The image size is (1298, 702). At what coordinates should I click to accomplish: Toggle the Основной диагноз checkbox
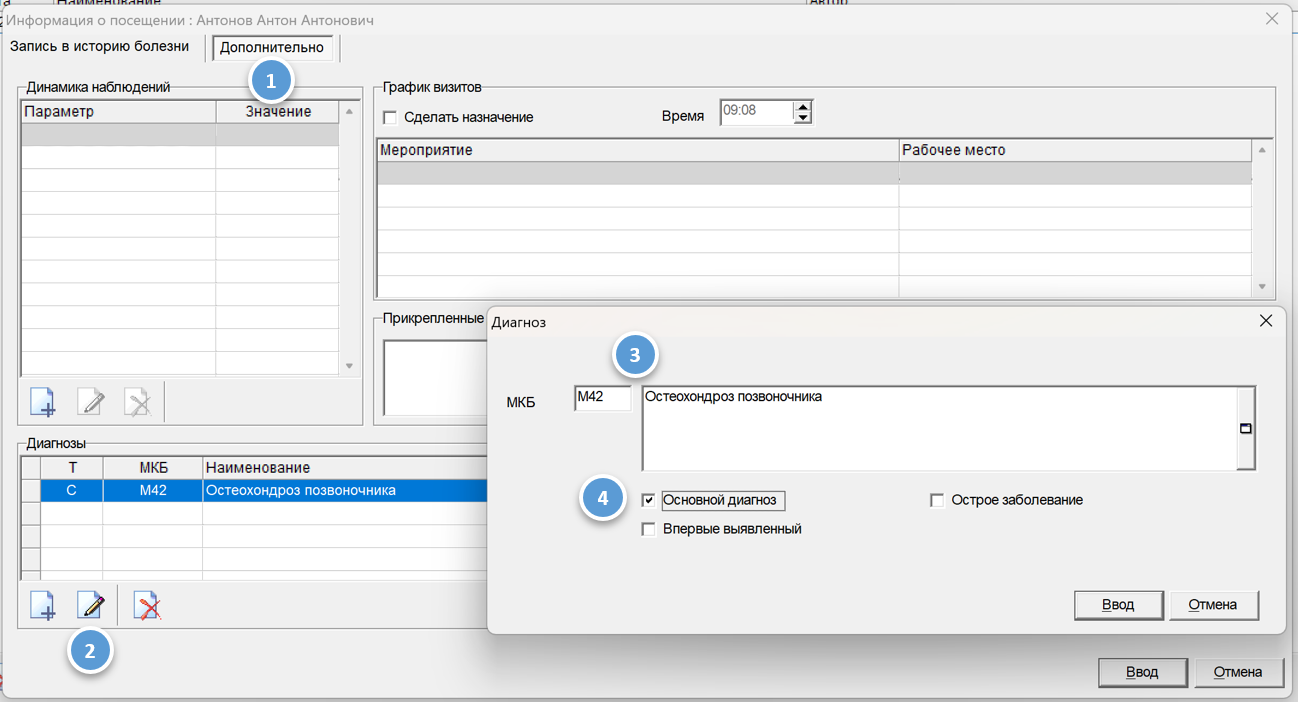pyautogui.click(x=649, y=500)
